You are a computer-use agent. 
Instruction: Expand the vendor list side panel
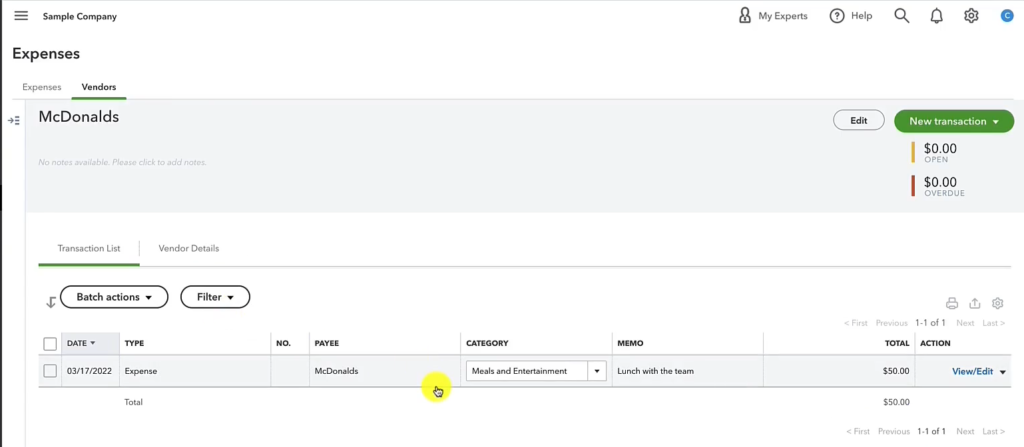[x=14, y=120]
